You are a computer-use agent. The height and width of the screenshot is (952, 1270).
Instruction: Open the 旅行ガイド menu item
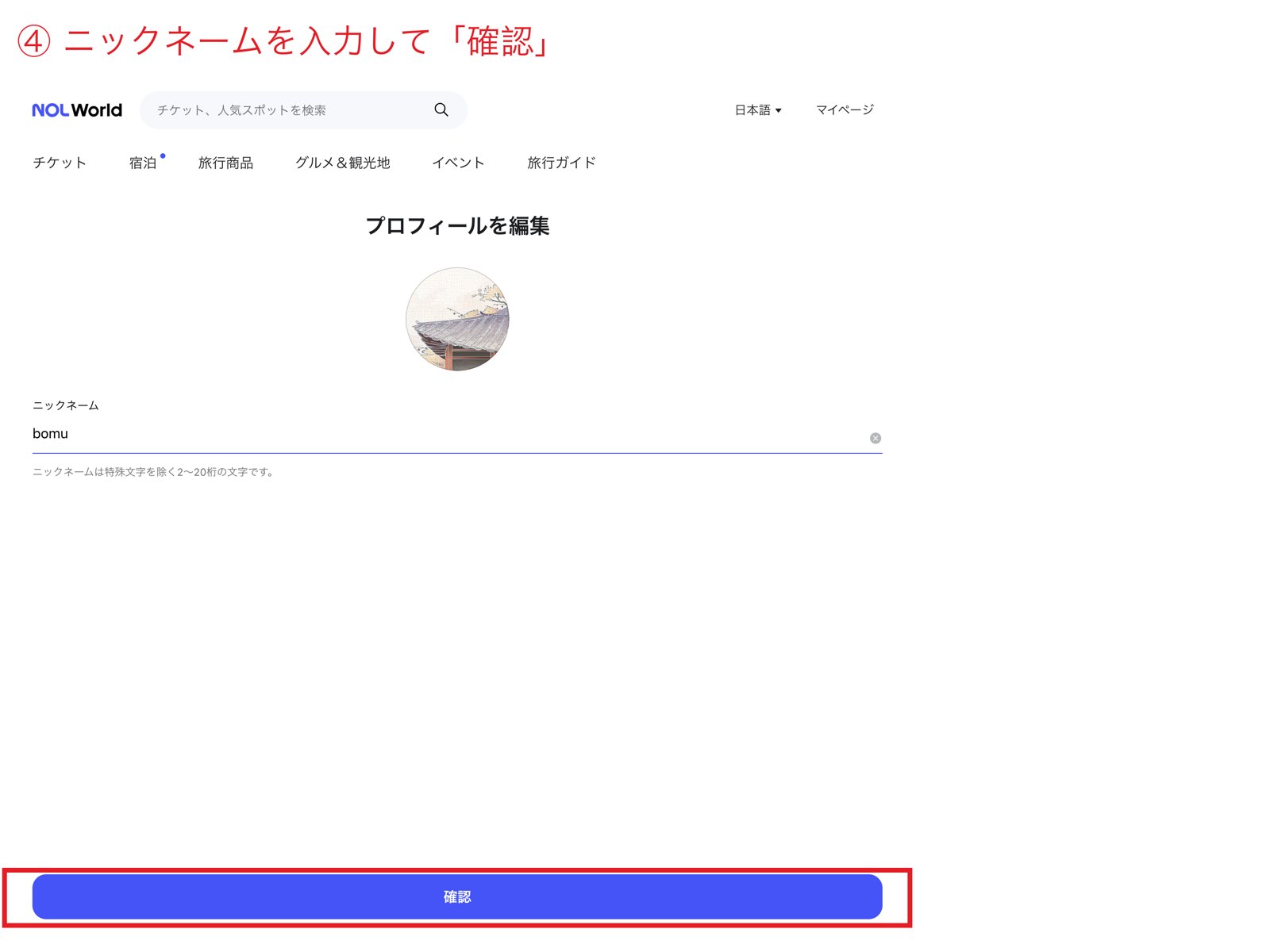[562, 163]
